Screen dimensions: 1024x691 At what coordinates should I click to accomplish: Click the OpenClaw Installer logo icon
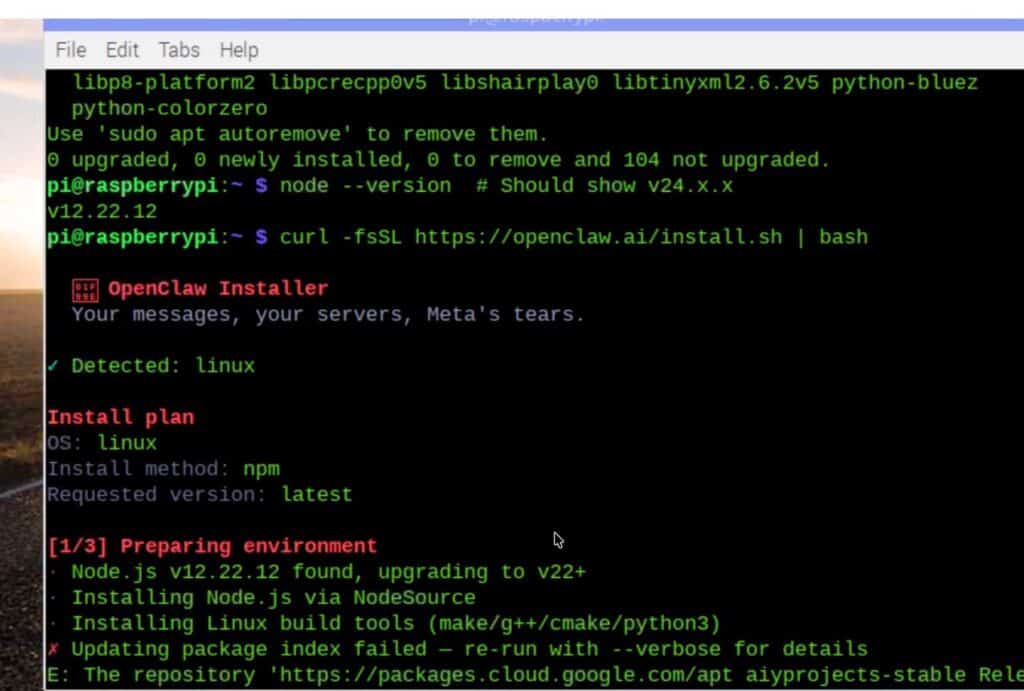[87, 288]
